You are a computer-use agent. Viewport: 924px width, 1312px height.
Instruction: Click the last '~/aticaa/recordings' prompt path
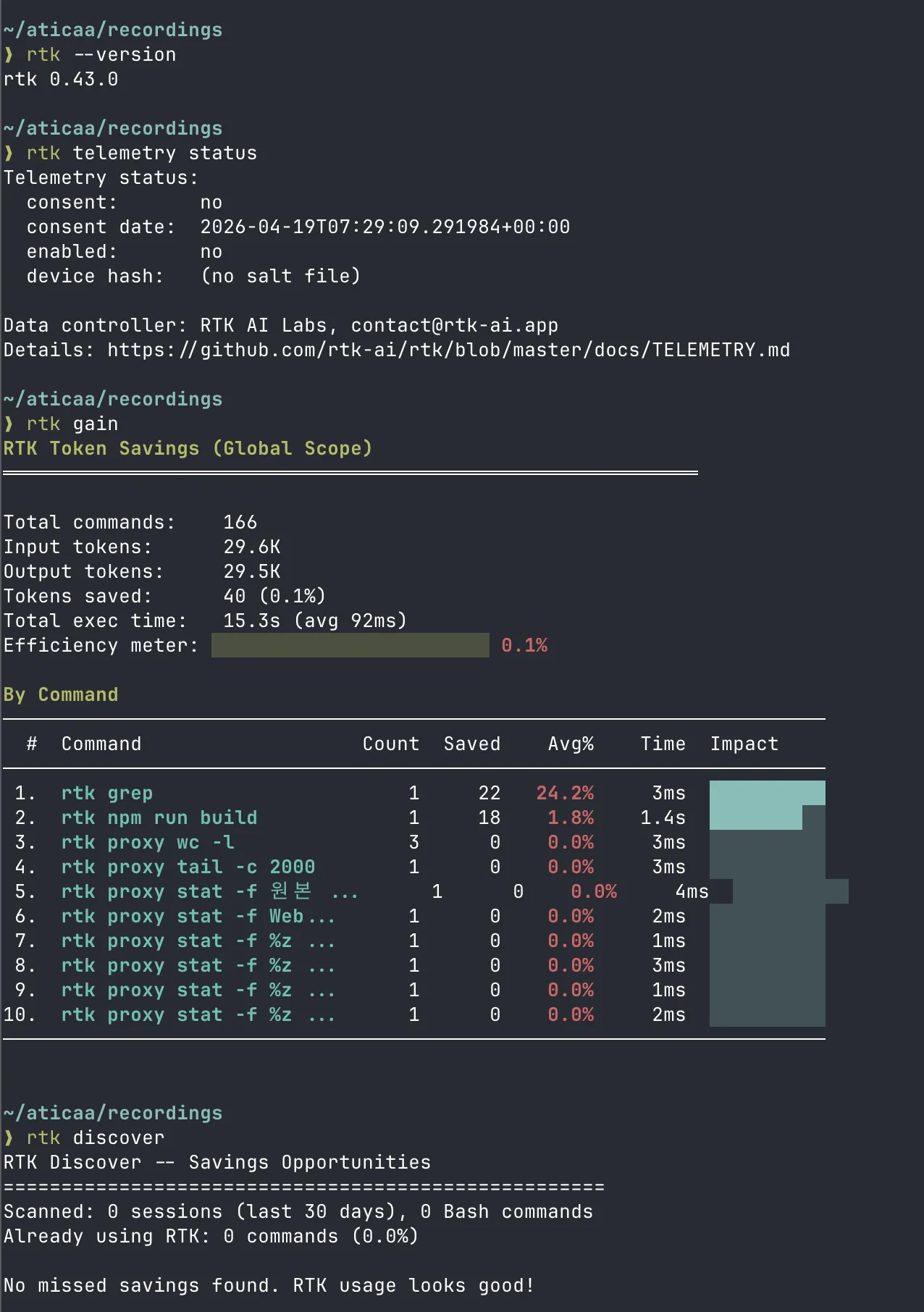113,1113
